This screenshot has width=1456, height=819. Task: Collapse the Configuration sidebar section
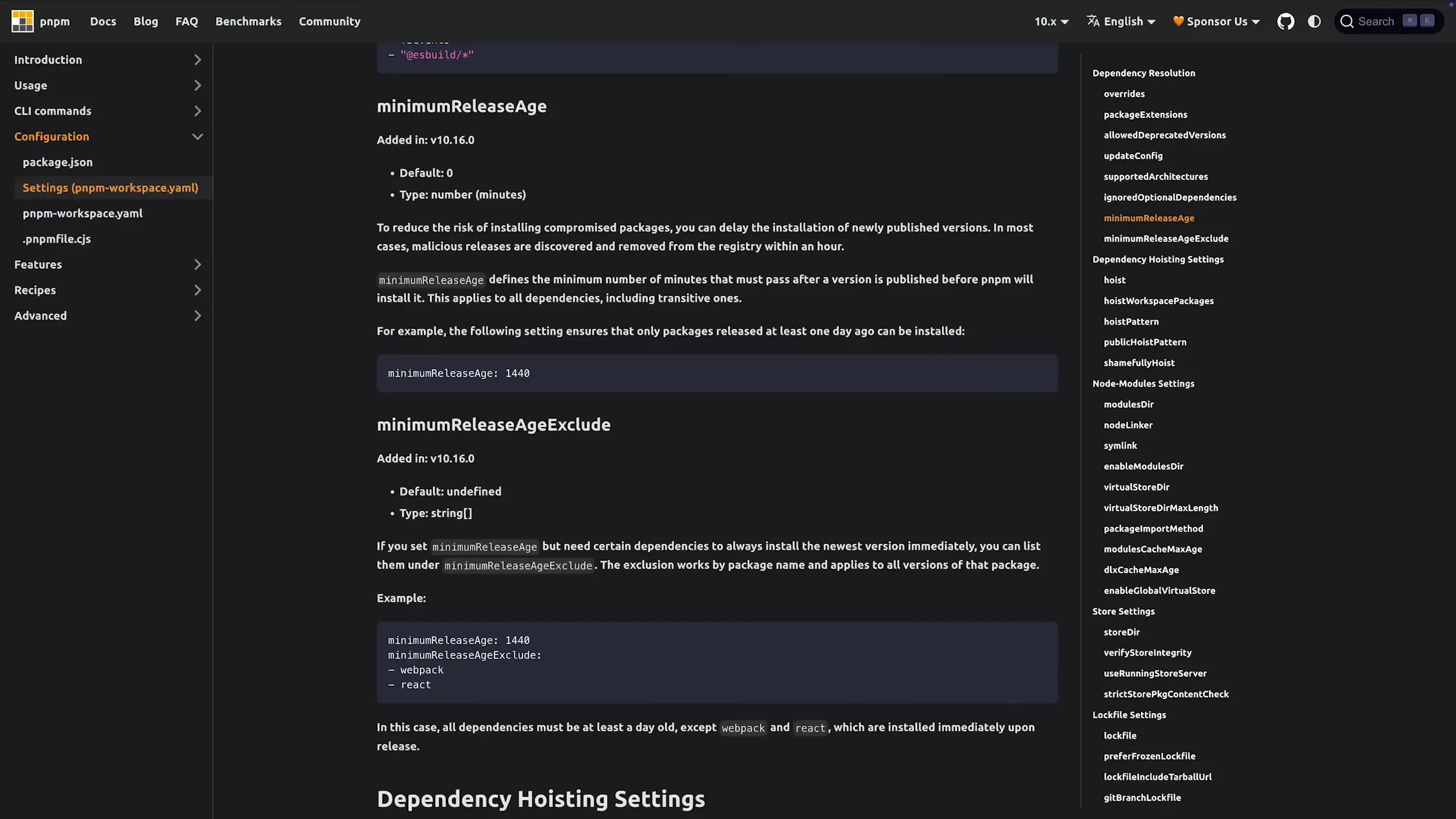point(197,136)
